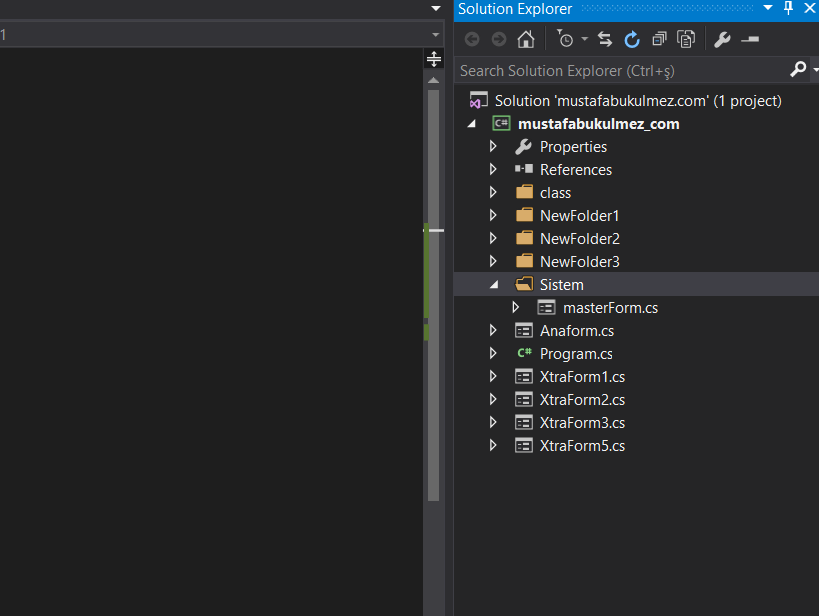
Task: Toggle auto-hide pin on Solution Explorer
Action: [x=788, y=9]
